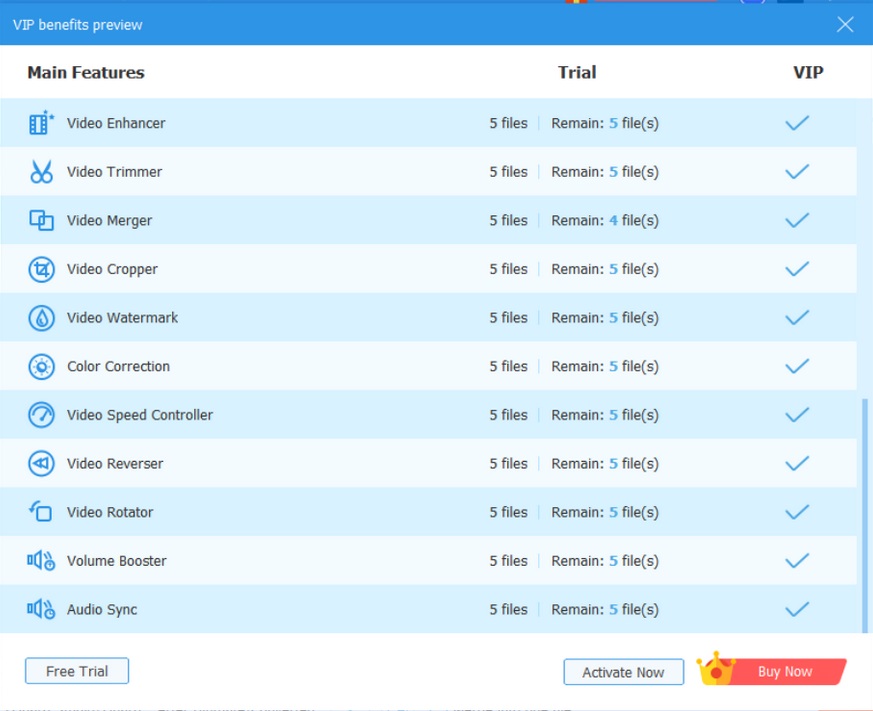Viewport: 873px width, 711px height.
Task: Click the Main Features column header
Action: click(x=86, y=72)
